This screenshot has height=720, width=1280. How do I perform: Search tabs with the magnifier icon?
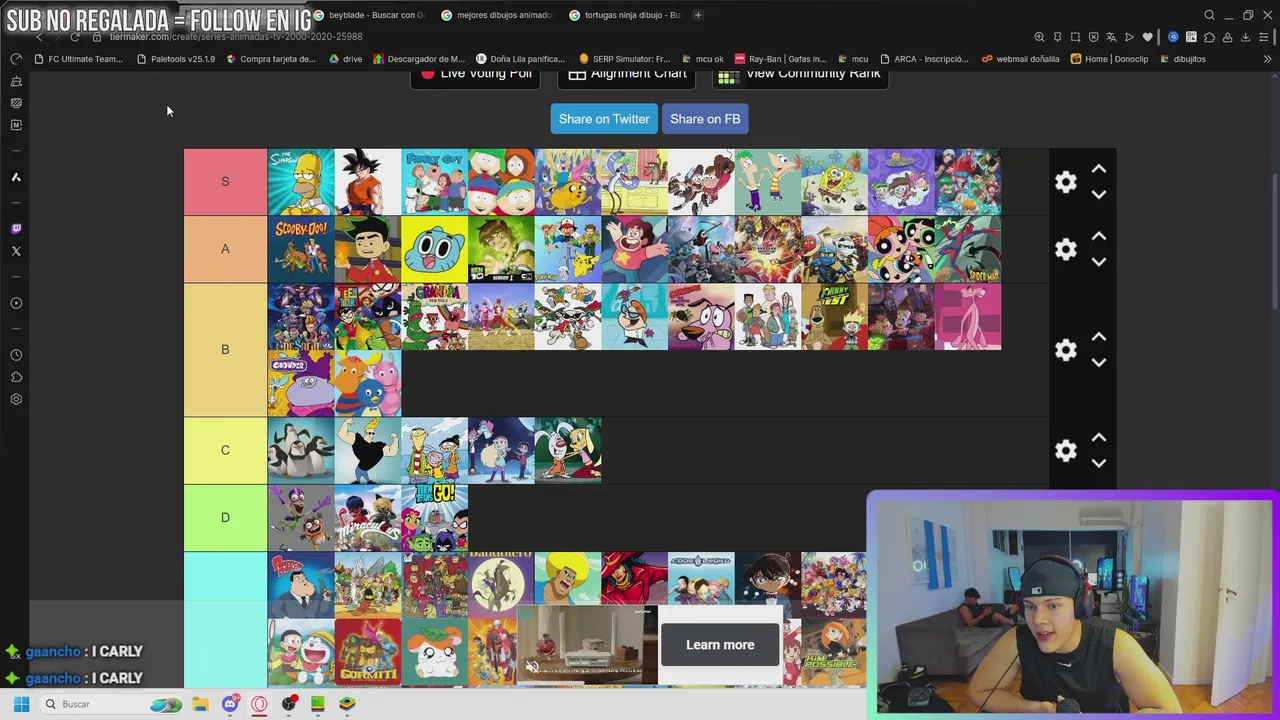[1209, 15]
